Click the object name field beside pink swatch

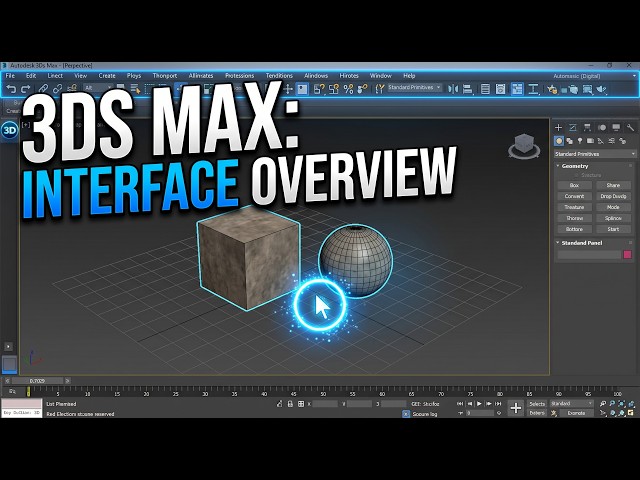(x=589, y=255)
